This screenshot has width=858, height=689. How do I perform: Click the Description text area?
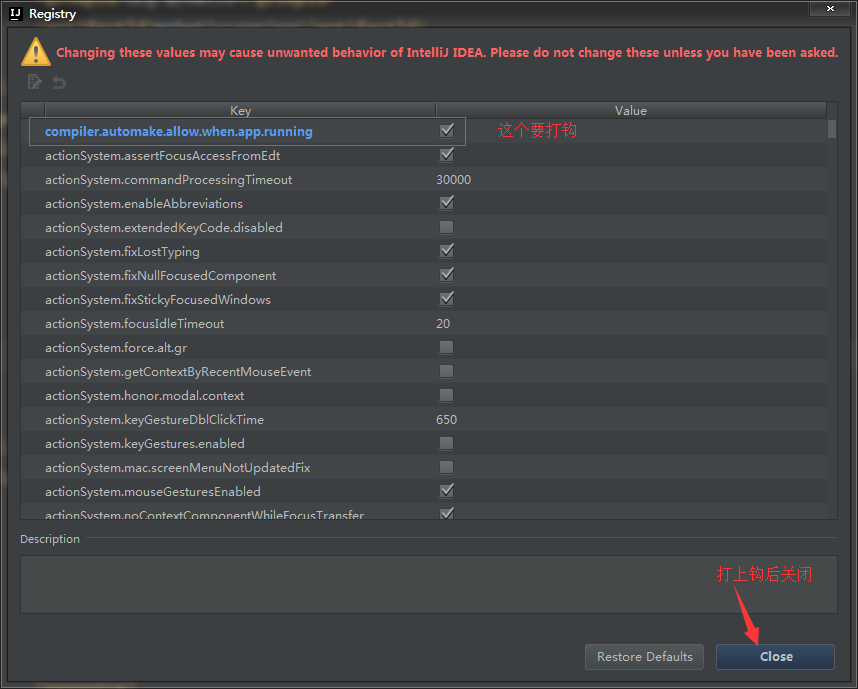(428, 584)
